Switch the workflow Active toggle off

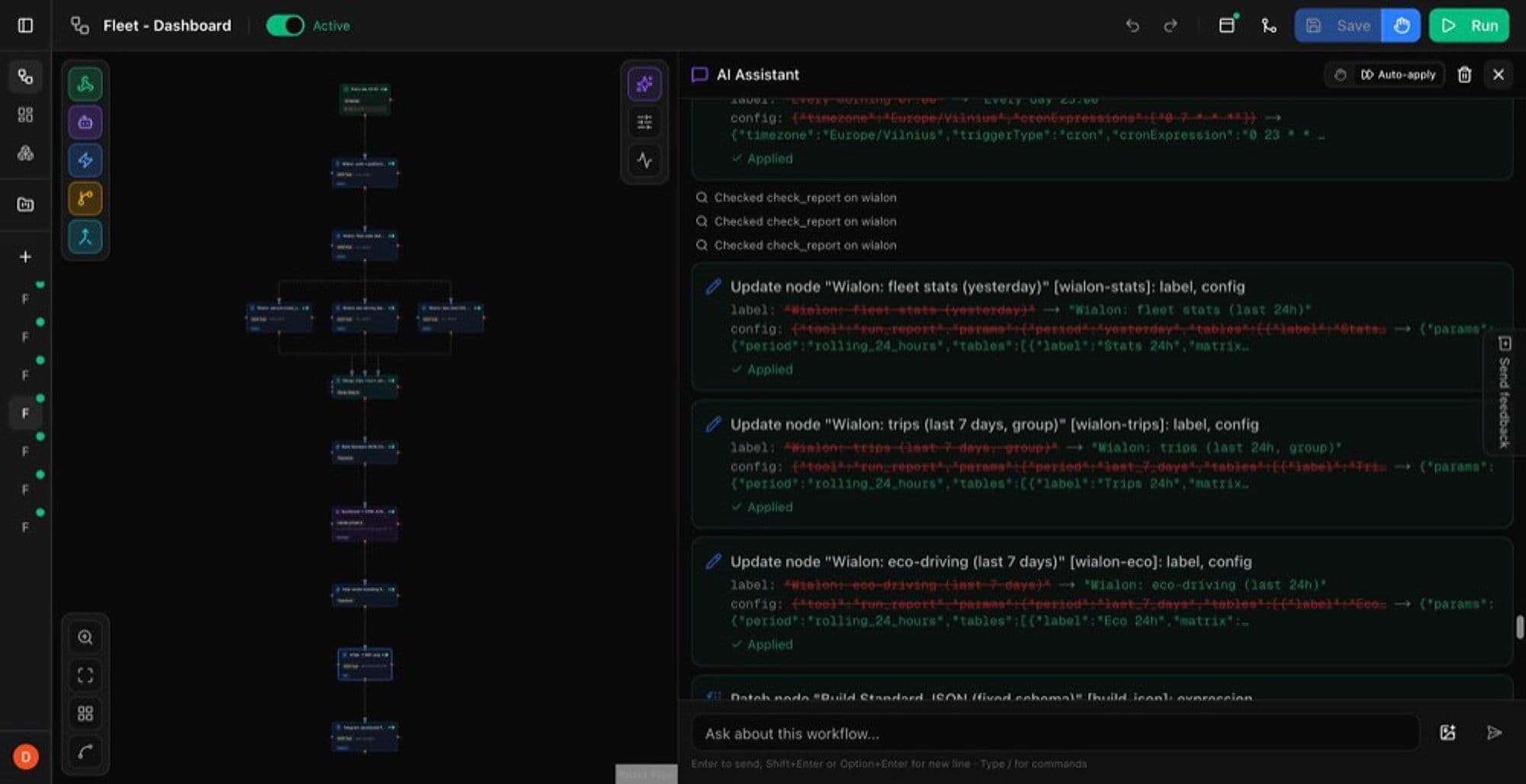[285, 26]
